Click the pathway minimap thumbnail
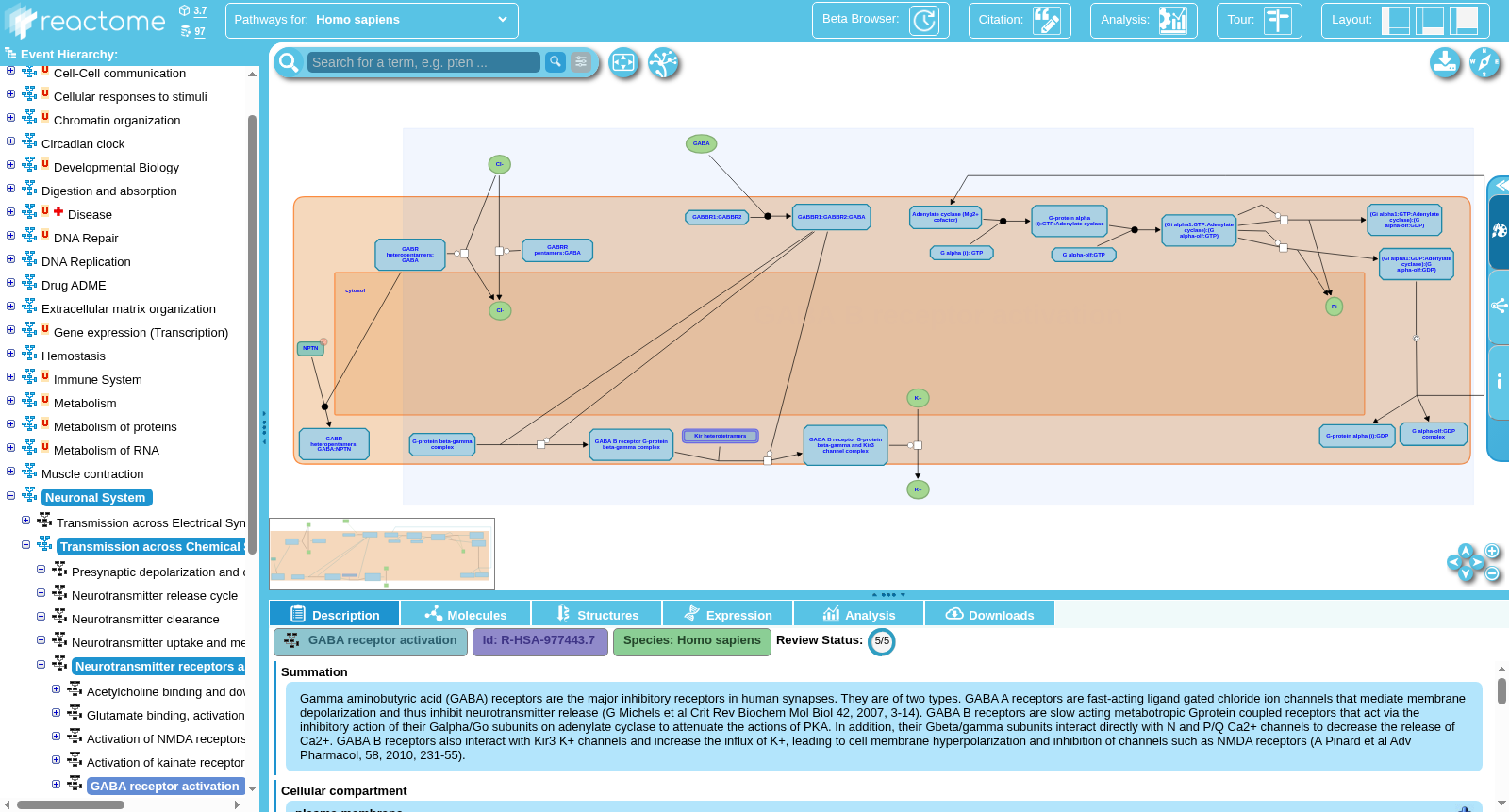Image resolution: width=1509 pixels, height=812 pixels. point(382,554)
